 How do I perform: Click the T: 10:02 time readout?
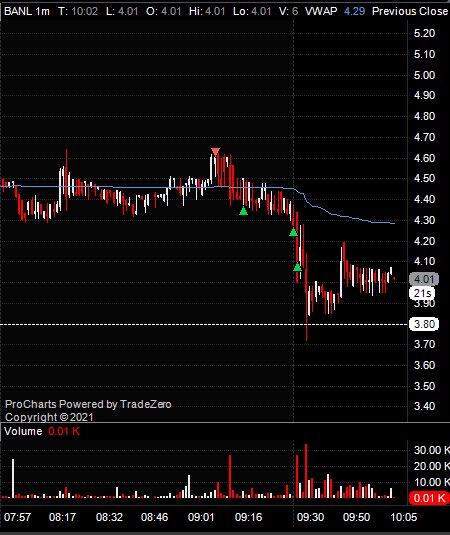pyautogui.click(x=78, y=11)
